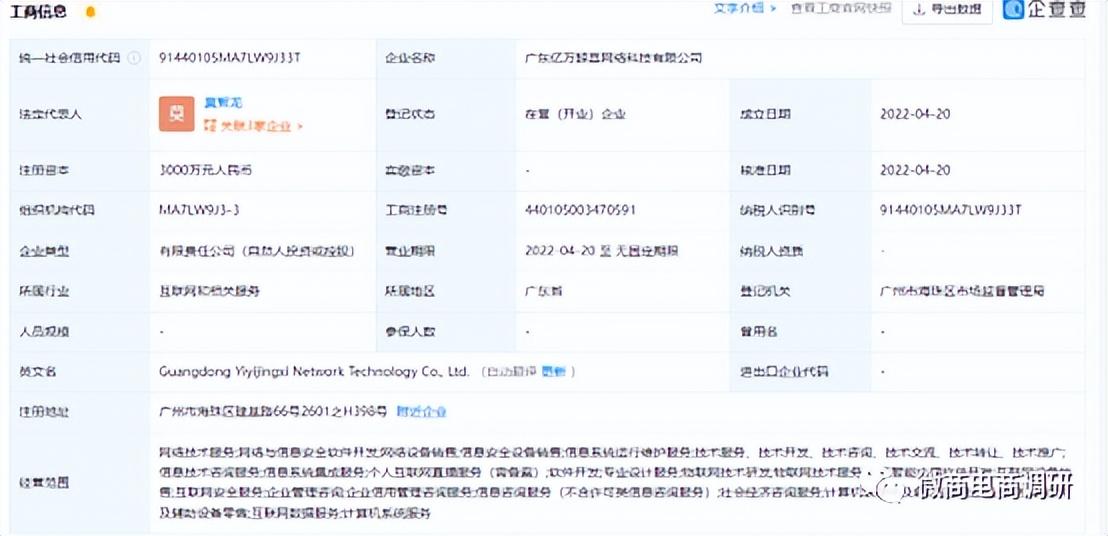
Task: Click the download icon in 导出数据 button
Action: click(917, 10)
